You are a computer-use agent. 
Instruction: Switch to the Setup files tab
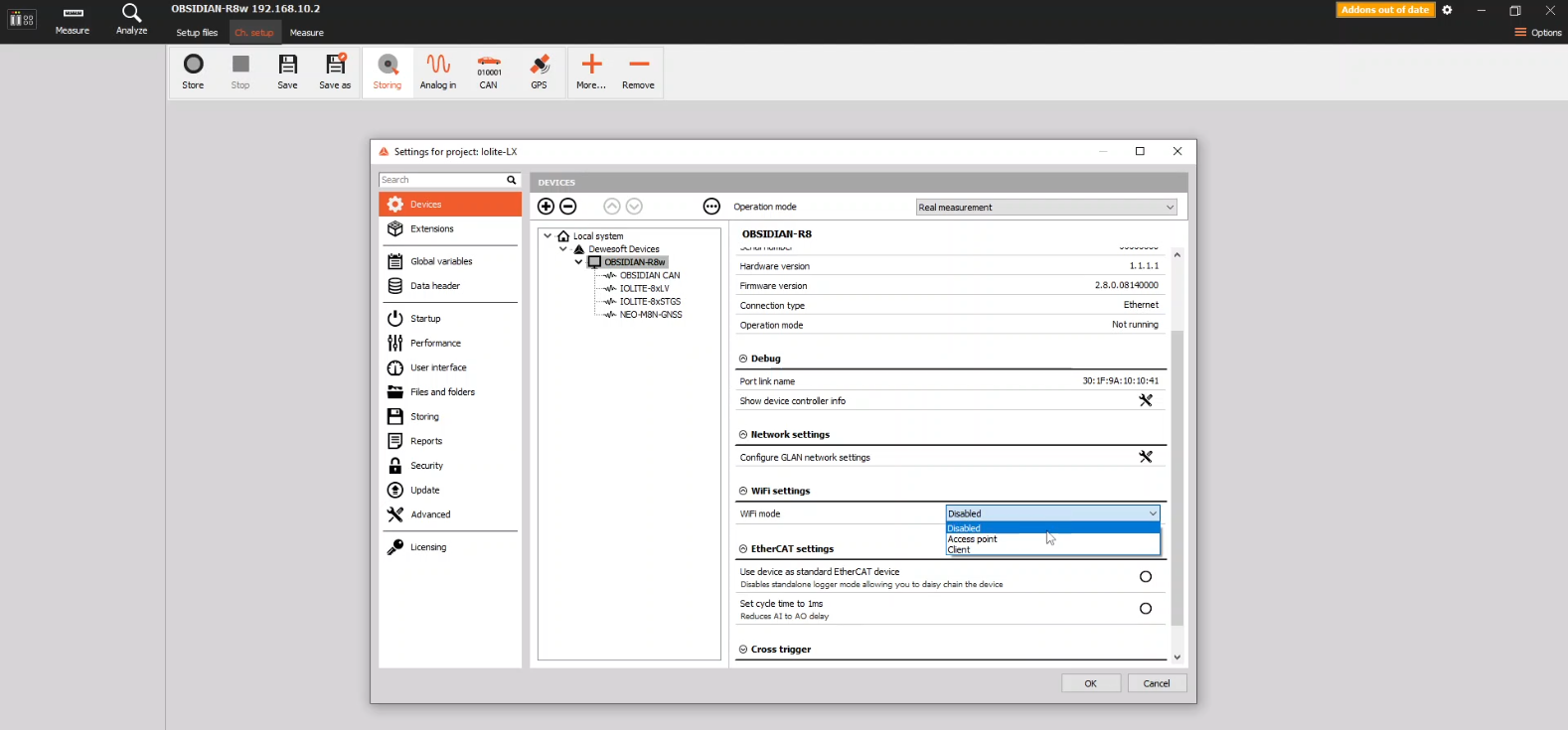(197, 33)
